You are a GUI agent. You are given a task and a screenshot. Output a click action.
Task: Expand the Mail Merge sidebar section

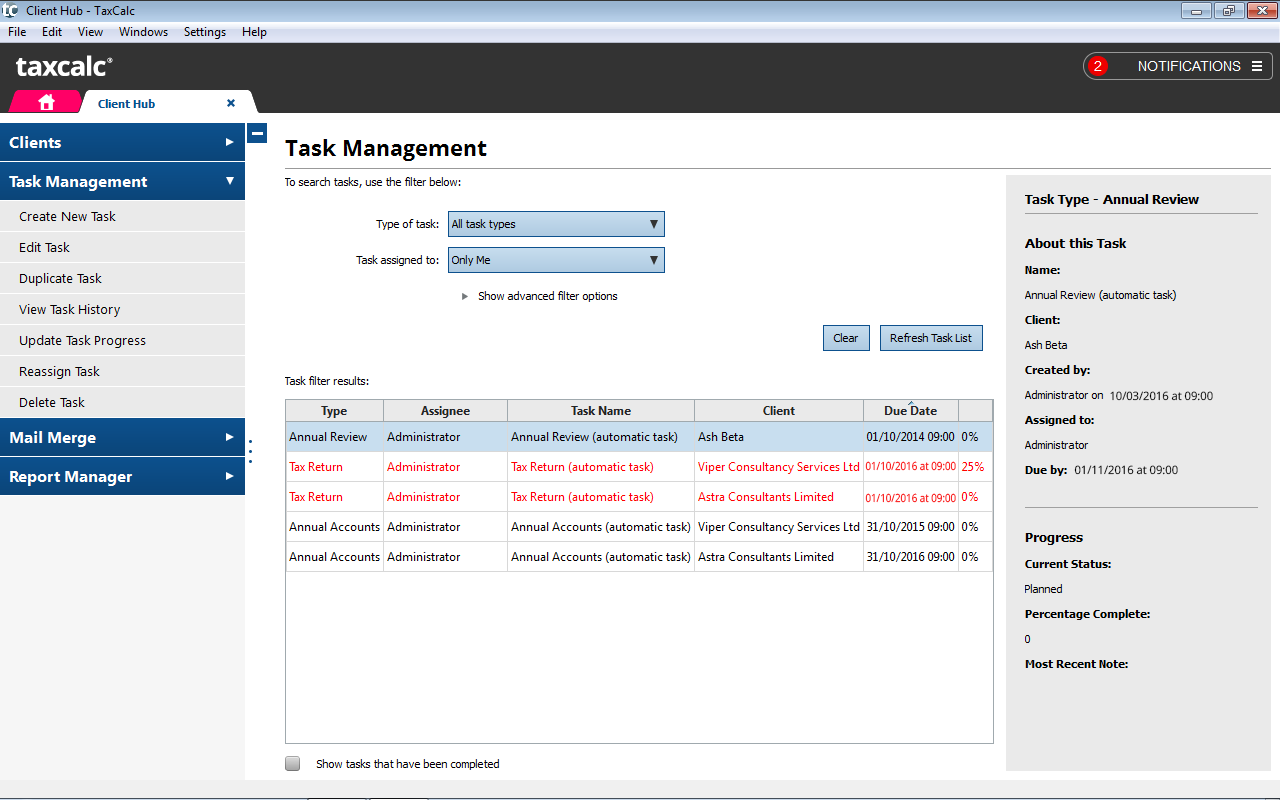point(122,437)
